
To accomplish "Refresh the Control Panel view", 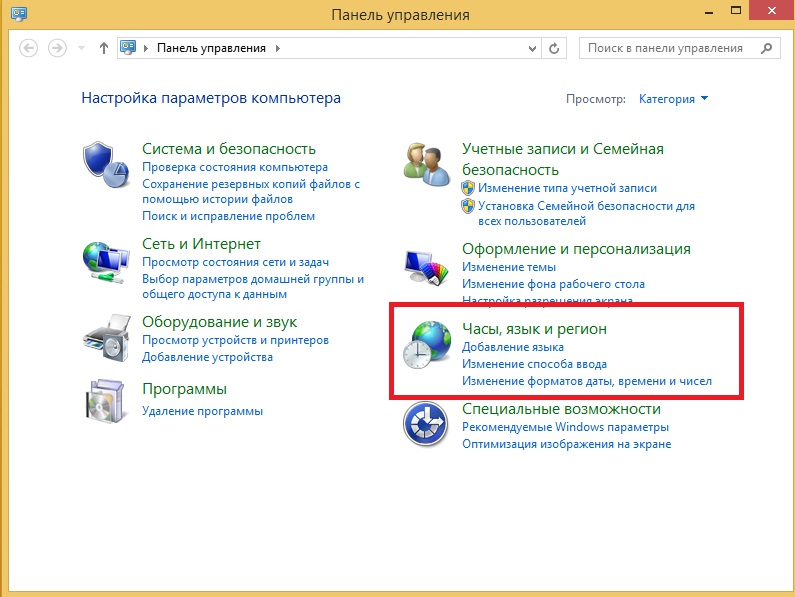I will 554,48.
